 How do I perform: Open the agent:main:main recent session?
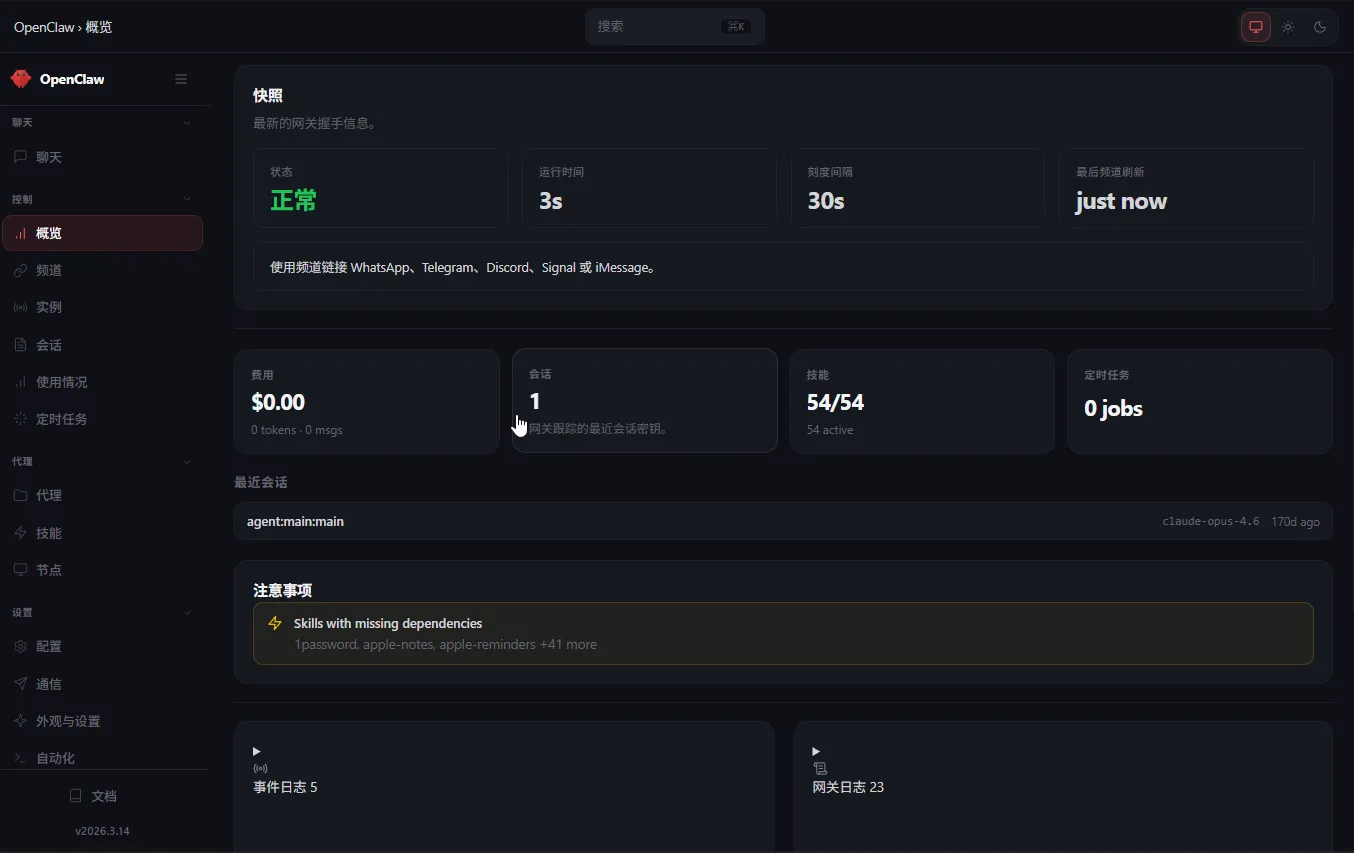(x=783, y=521)
